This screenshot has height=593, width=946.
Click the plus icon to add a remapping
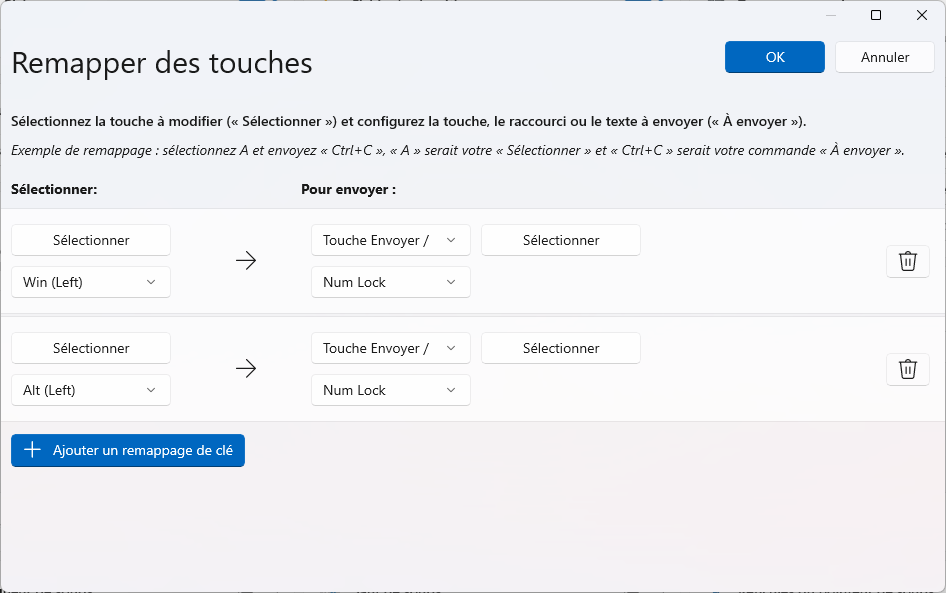coord(32,450)
